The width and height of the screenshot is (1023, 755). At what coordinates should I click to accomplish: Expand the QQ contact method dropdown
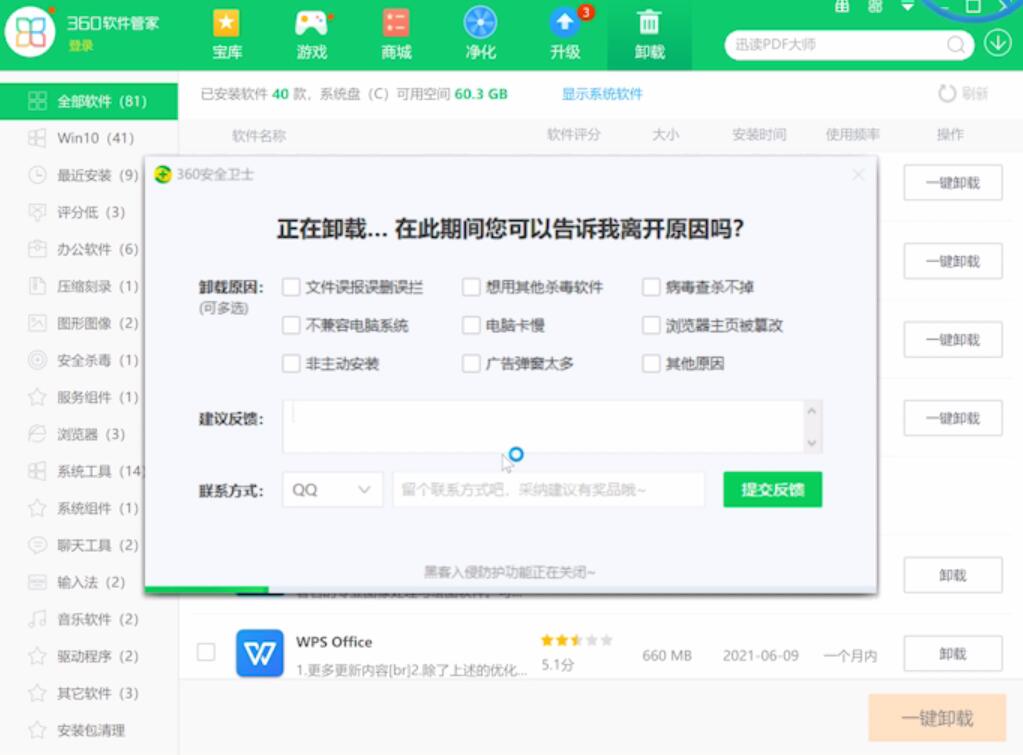(331, 489)
